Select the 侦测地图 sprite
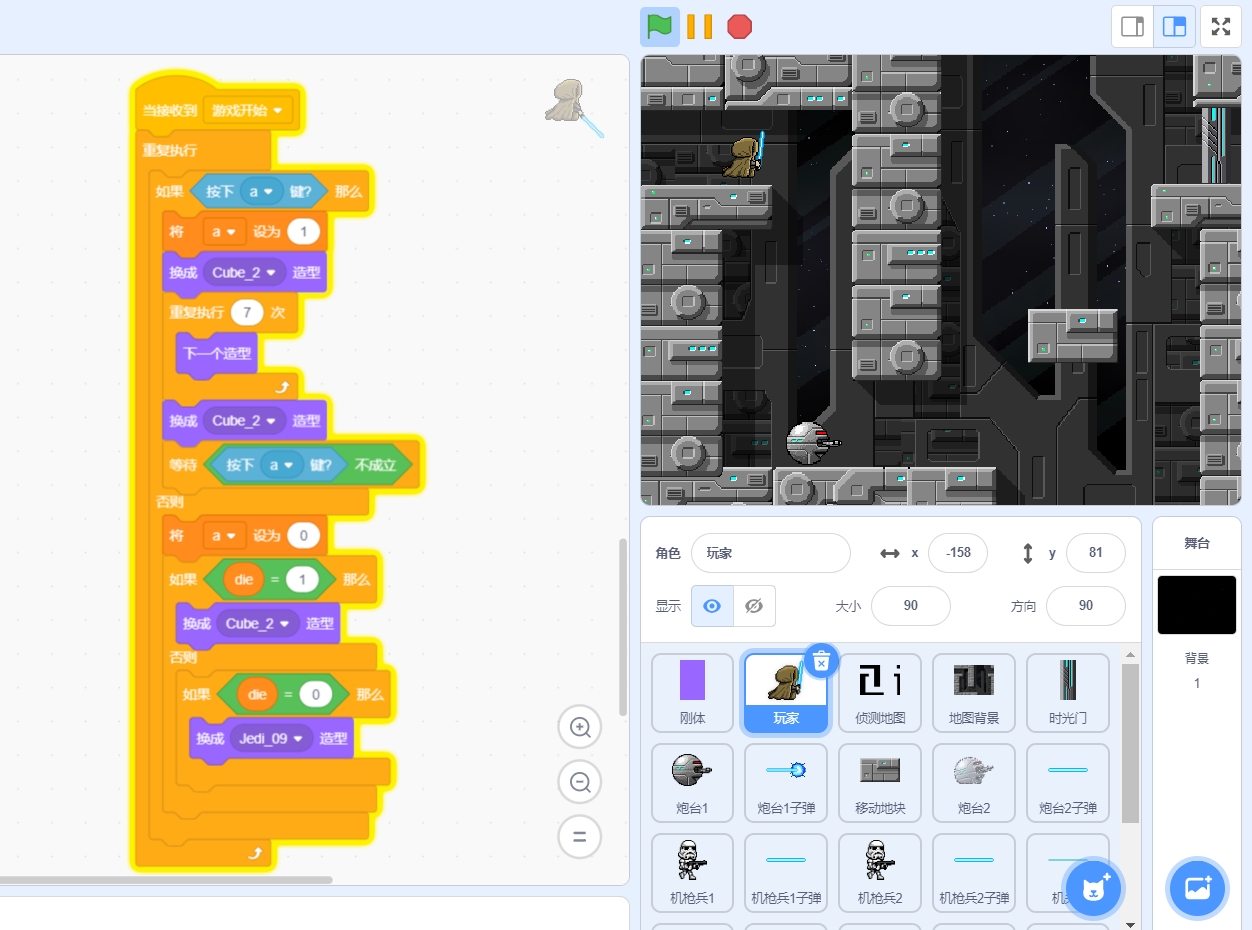 click(x=880, y=692)
